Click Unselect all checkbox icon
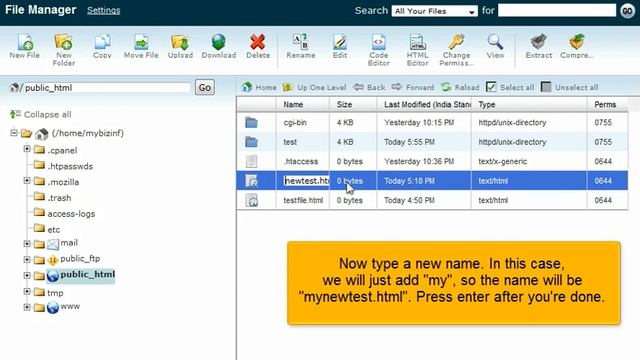This screenshot has width=640, height=360. click(546, 87)
